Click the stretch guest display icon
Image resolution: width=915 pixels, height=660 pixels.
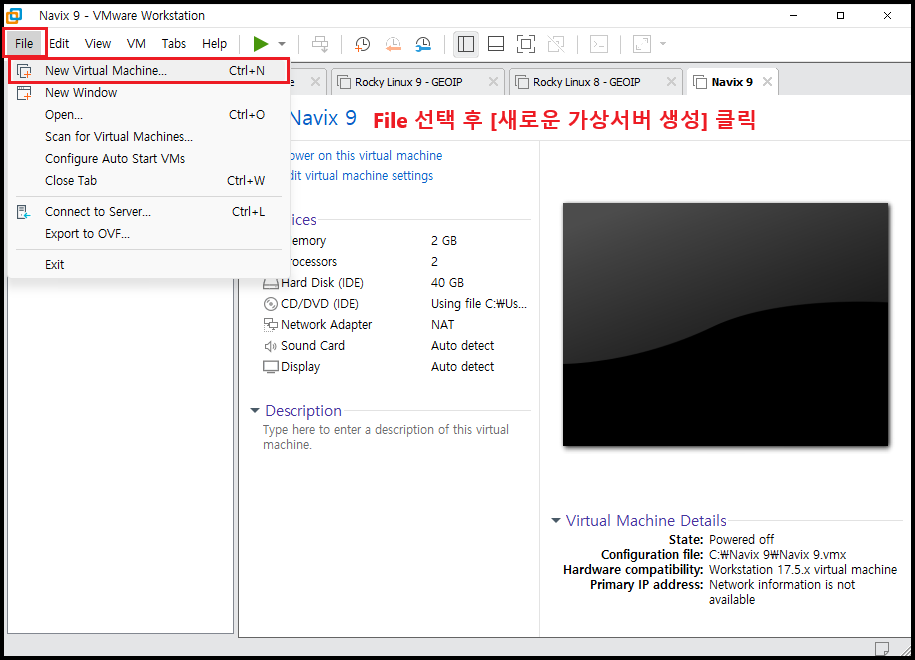[641, 44]
